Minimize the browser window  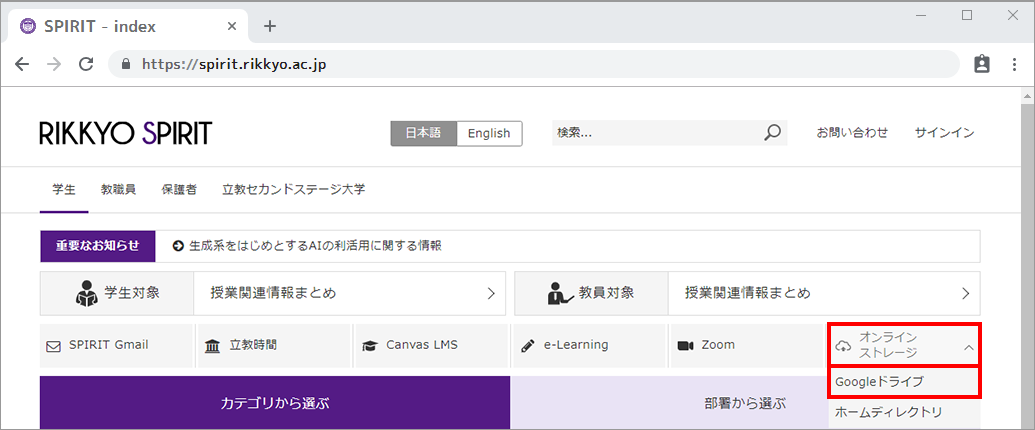922,15
